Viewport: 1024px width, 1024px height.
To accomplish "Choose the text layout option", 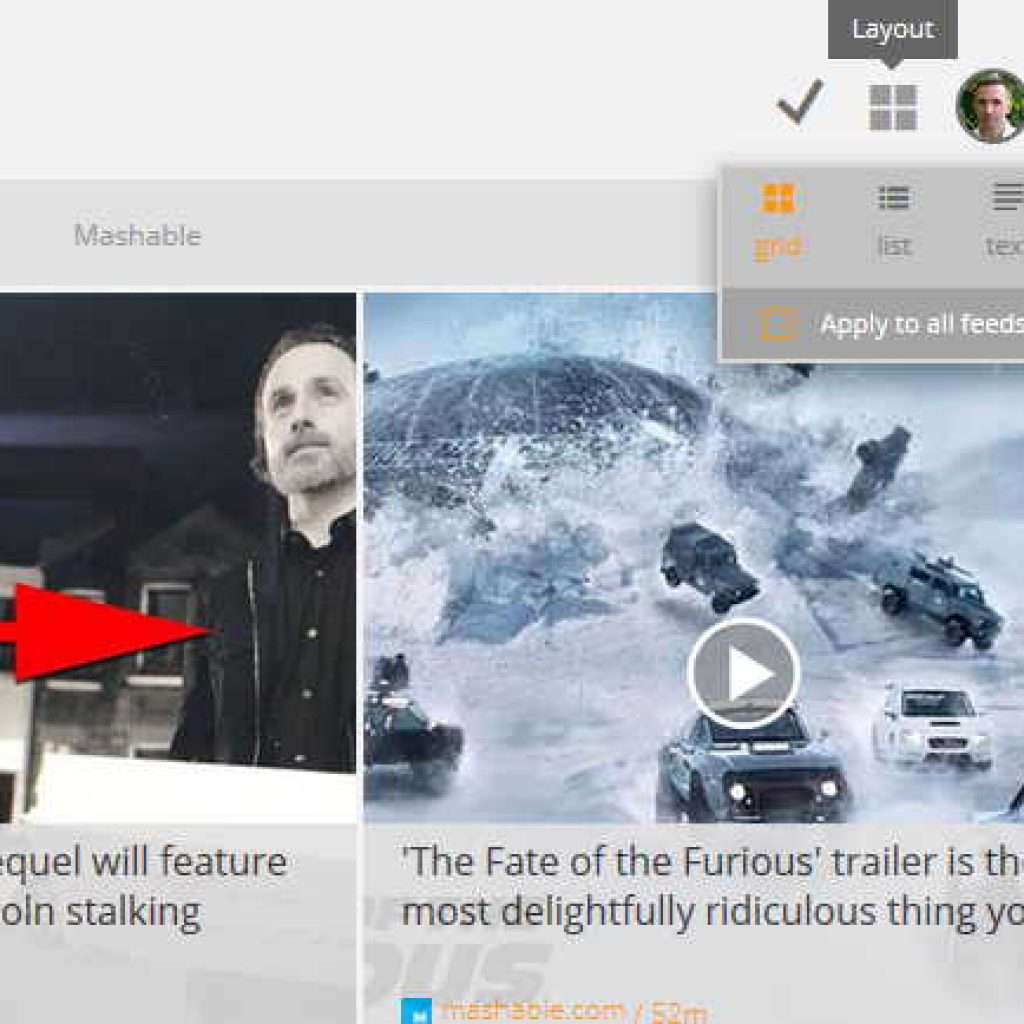I will click(1004, 221).
